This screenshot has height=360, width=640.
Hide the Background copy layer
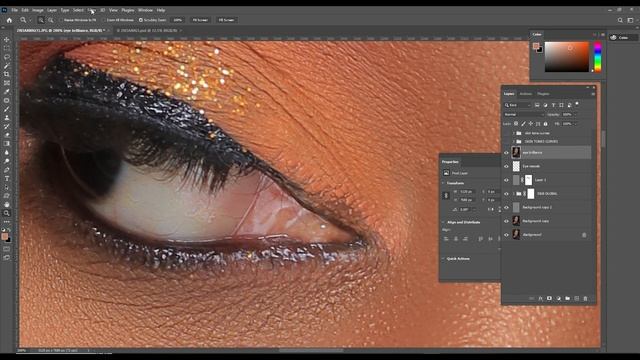click(x=506, y=221)
